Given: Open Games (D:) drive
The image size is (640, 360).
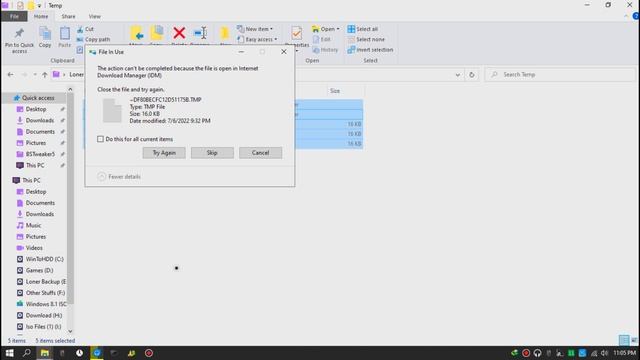Looking at the screenshot, I should 39,270.
